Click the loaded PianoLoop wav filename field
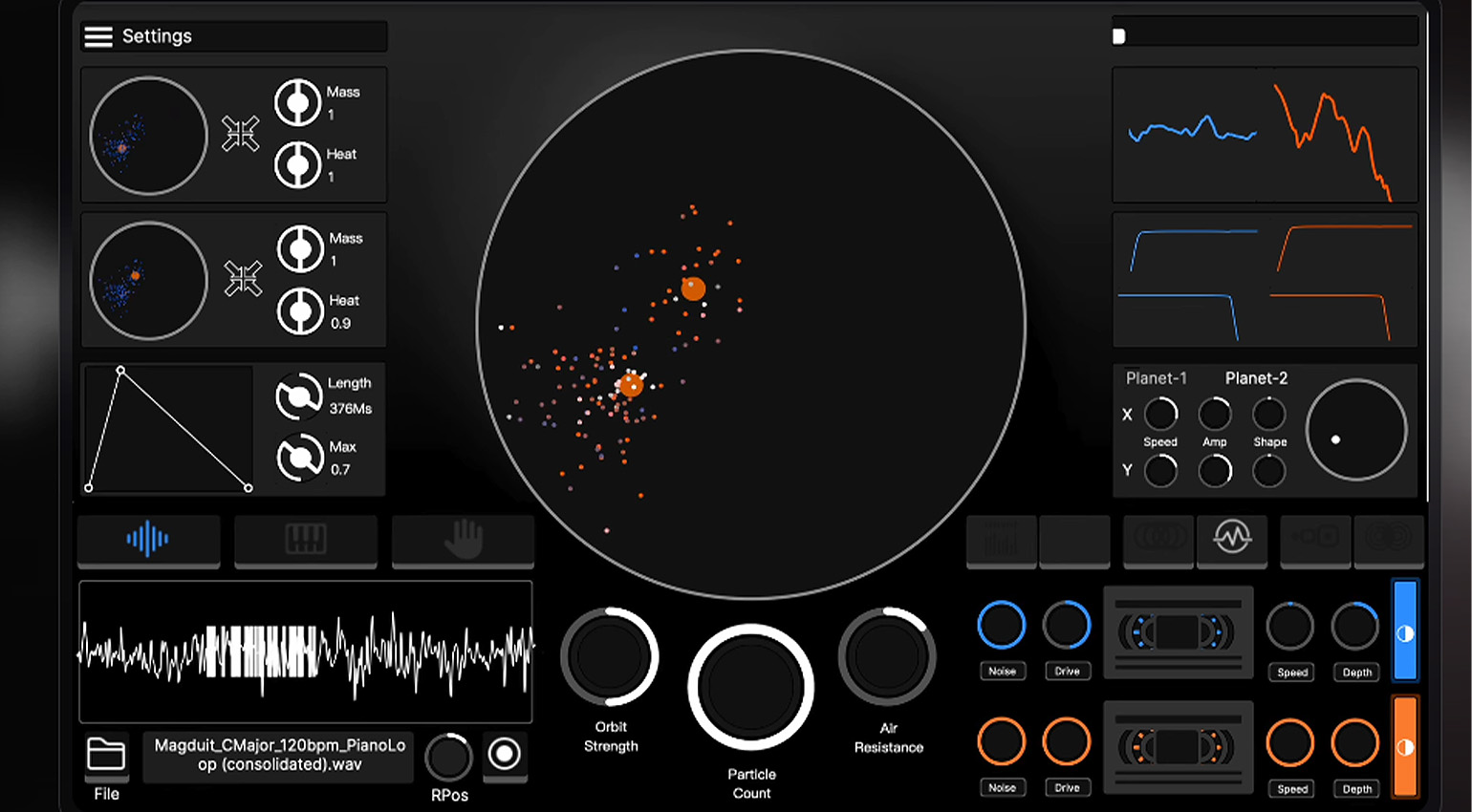Image resolution: width=1472 pixels, height=812 pixels. [x=279, y=756]
